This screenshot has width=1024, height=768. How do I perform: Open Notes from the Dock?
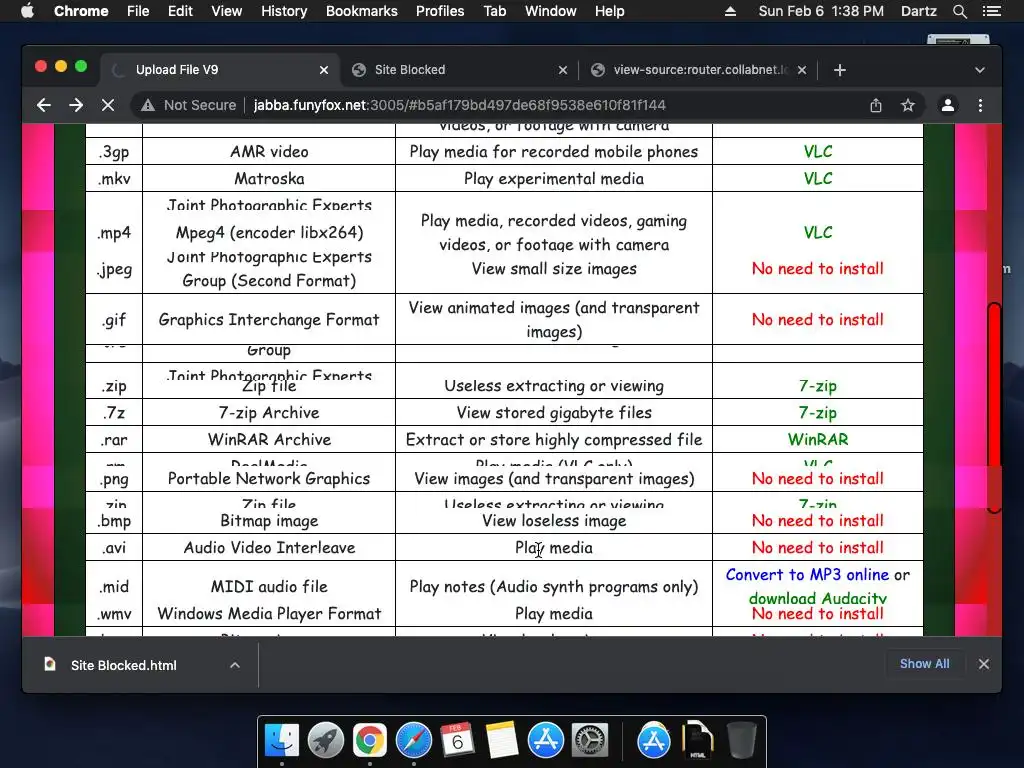tap(502, 741)
